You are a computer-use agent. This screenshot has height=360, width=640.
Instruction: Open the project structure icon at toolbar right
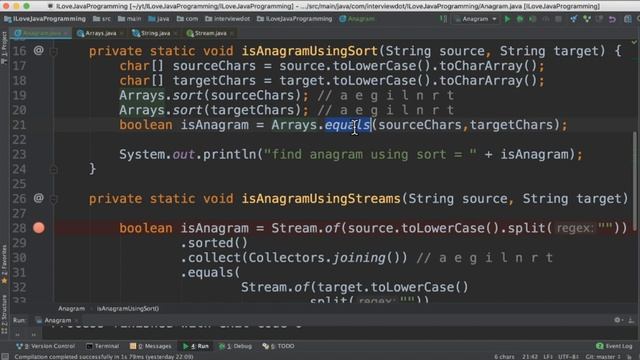[628, 19]
